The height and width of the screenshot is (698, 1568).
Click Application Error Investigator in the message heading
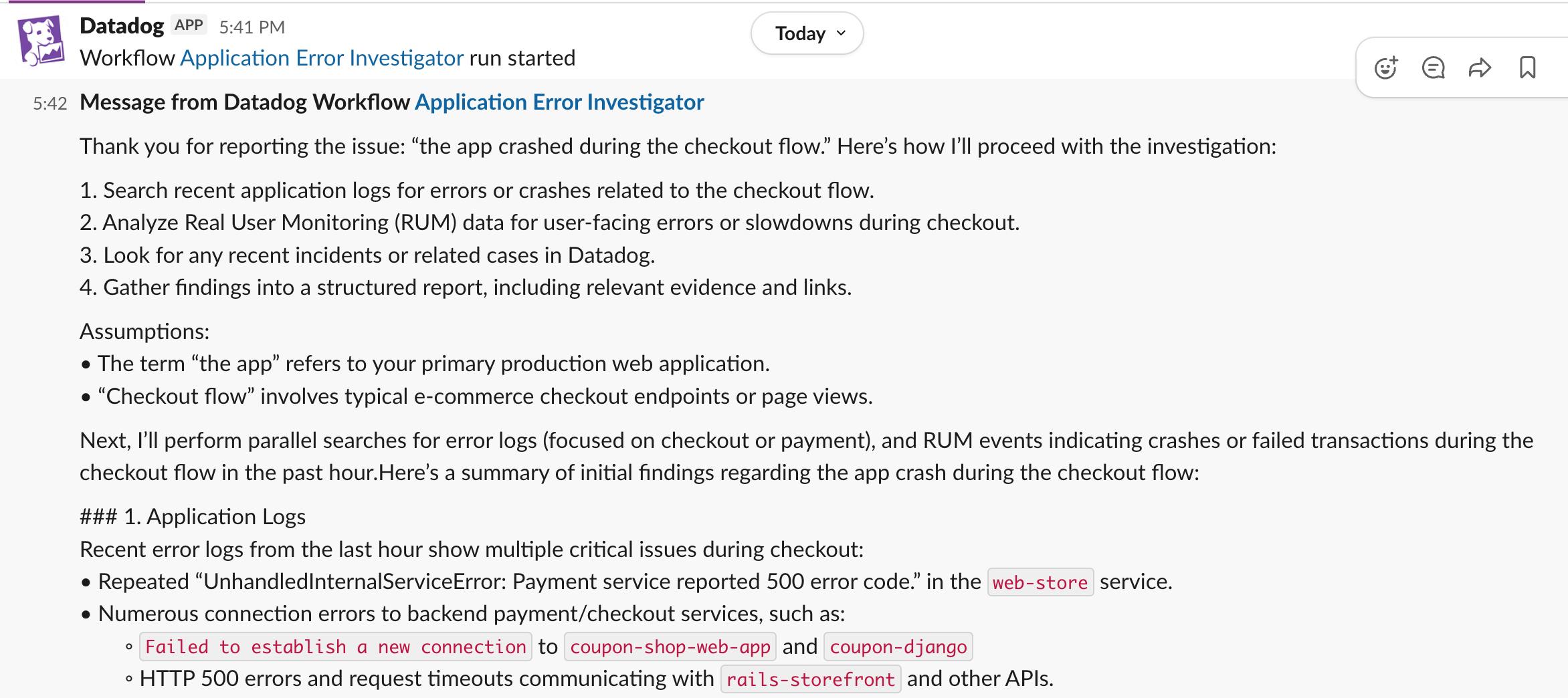tap(560, 102)
